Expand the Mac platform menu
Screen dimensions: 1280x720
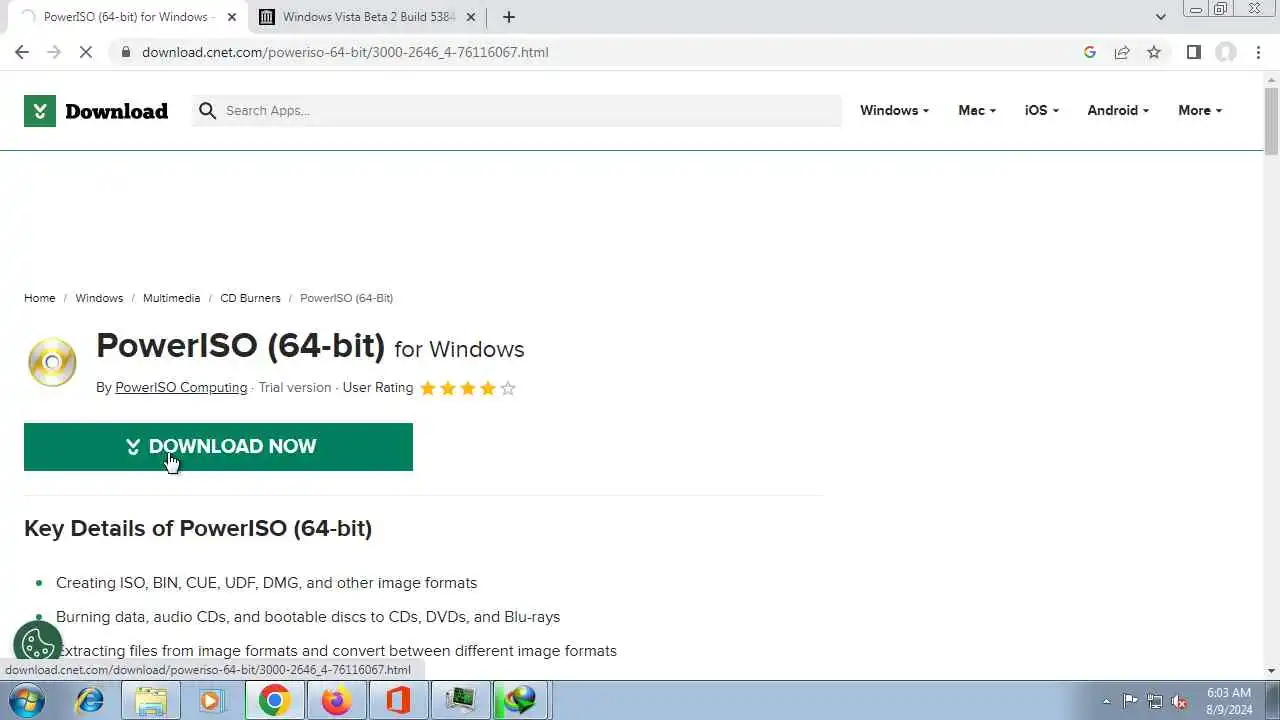click(977, 110)
